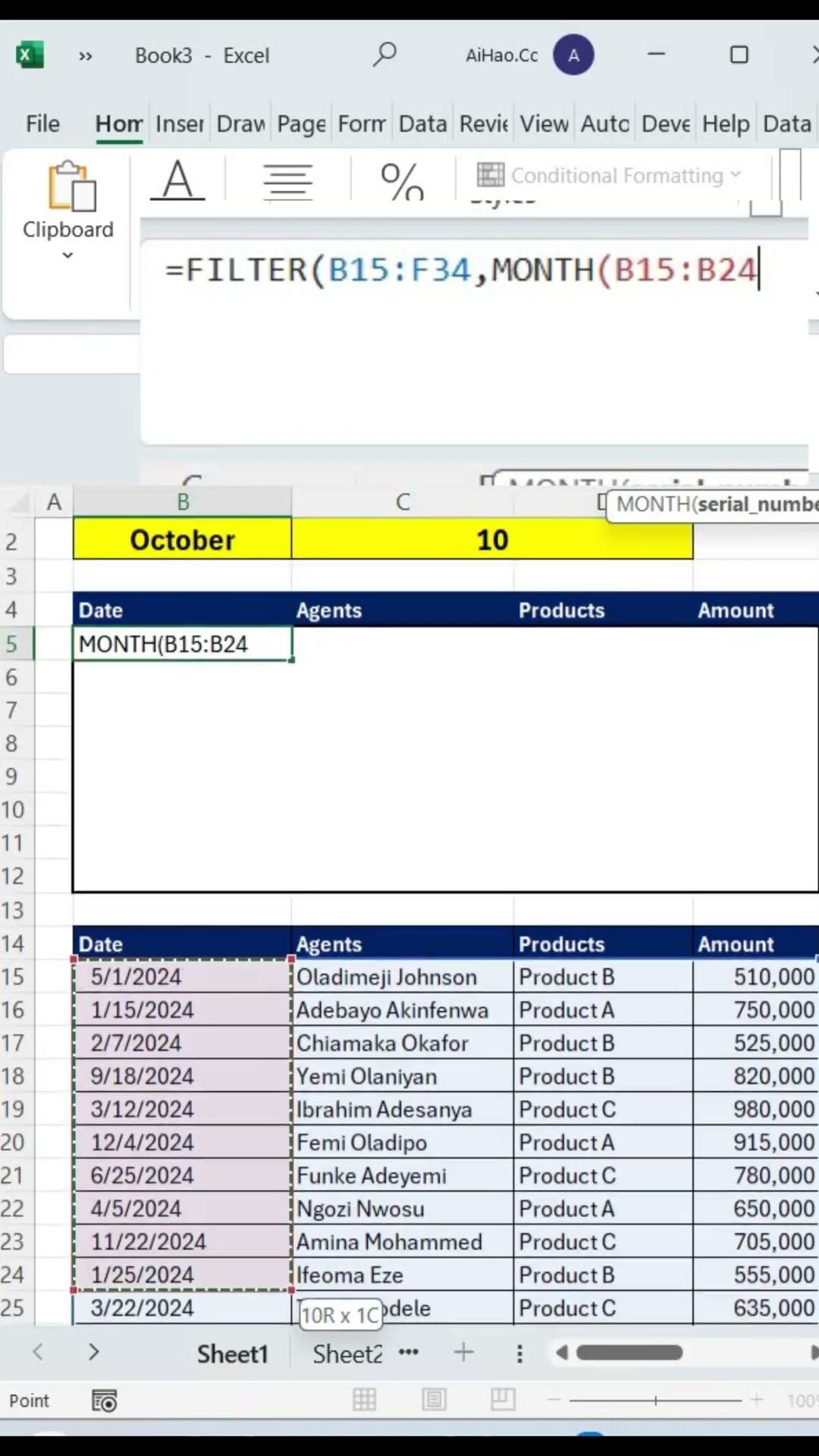The width and height of the screenshot is (819, 1456).
Task: Click the amount 980,000 cell
Action: click(x=755, y=1109)
